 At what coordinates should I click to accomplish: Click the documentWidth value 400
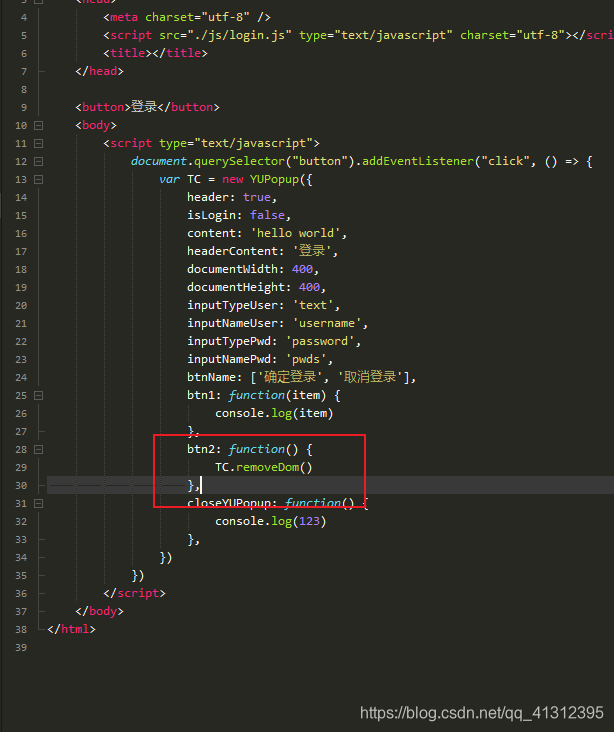(x=302, y=269)
